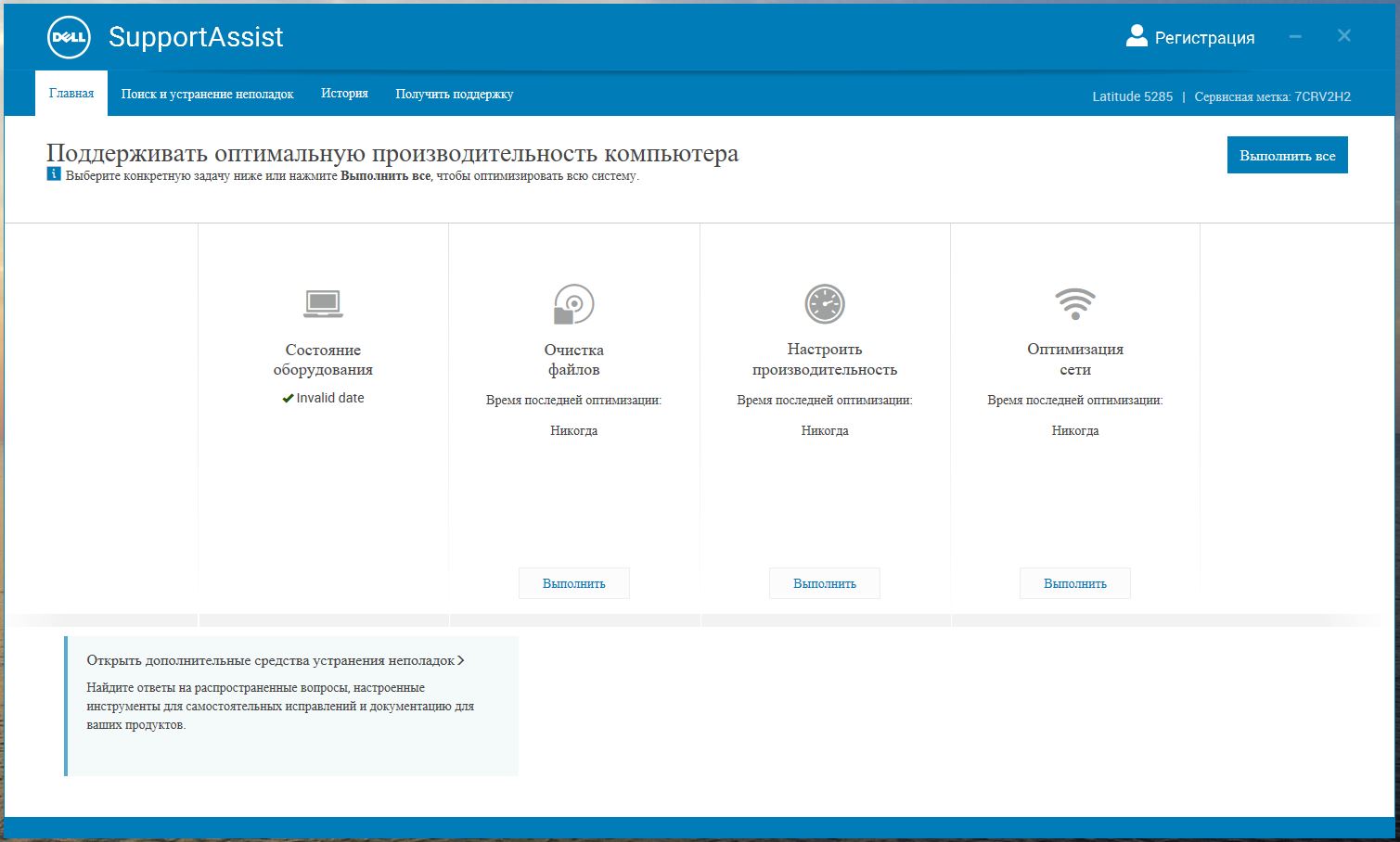Image resolution: width=1400 pixels, height=842 pixels.
Task: Close the SupportAssist window
Action: pyautogui.click(x=1344, y=36)
